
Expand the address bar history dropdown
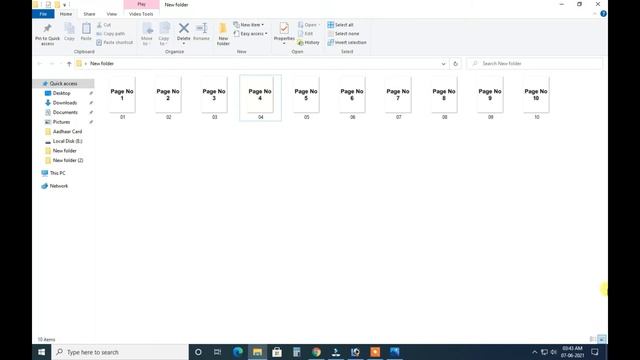click(x=443, y=64)
